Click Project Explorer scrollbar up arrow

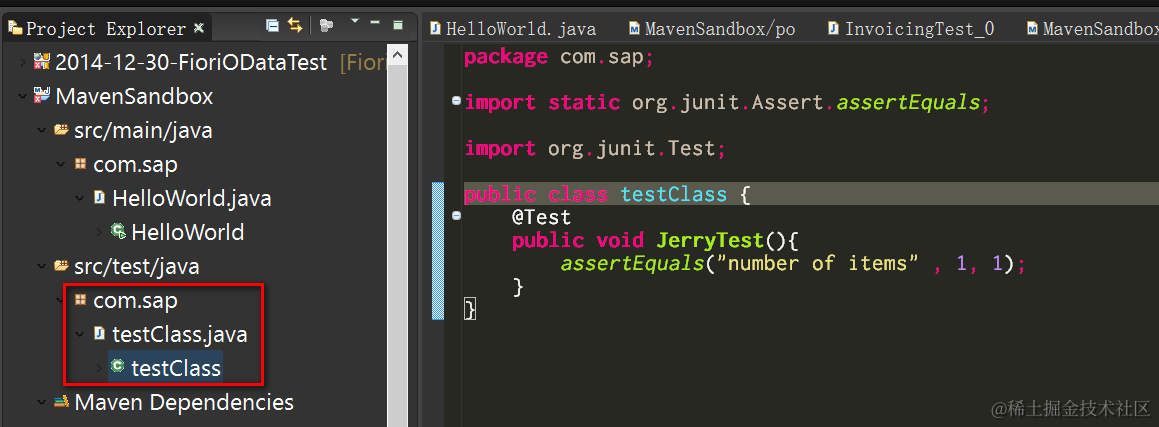397,55
